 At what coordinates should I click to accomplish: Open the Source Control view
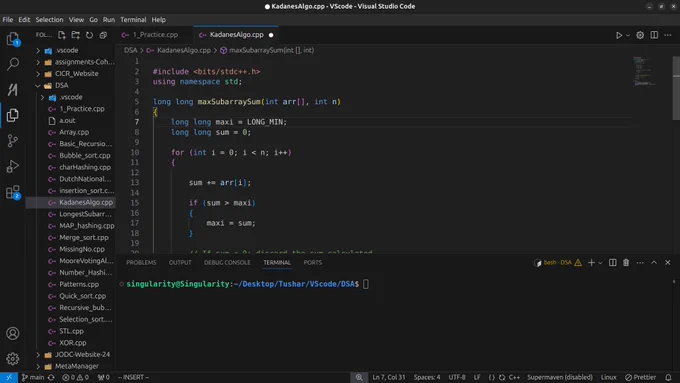(13, 141)
